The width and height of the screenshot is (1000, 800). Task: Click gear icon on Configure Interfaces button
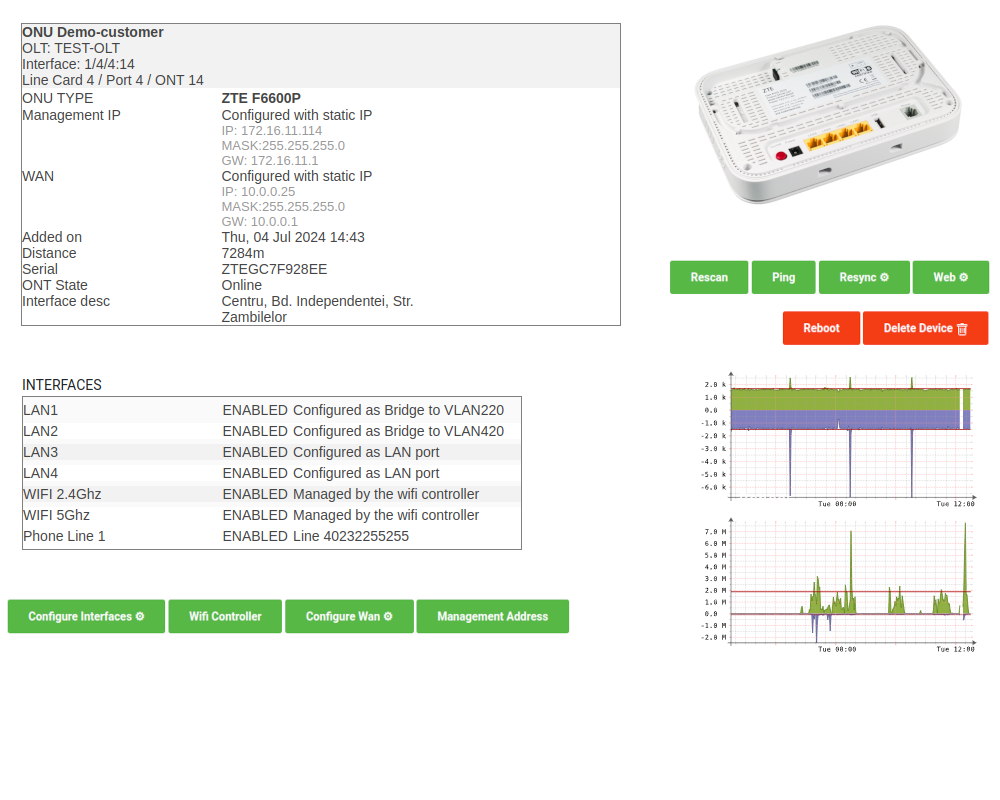pos(140,617)
